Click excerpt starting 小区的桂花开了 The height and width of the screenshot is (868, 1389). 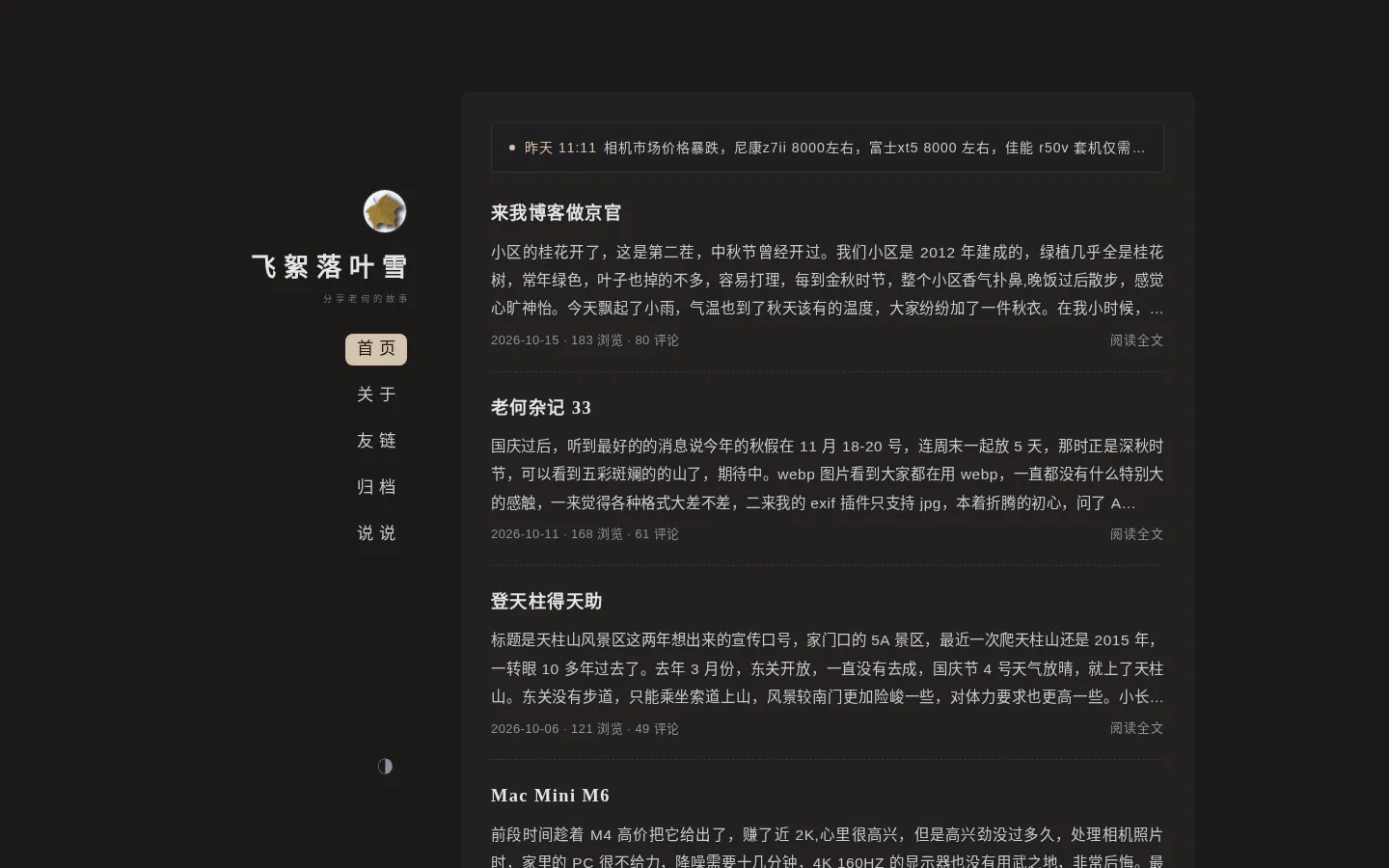[828, 280]
